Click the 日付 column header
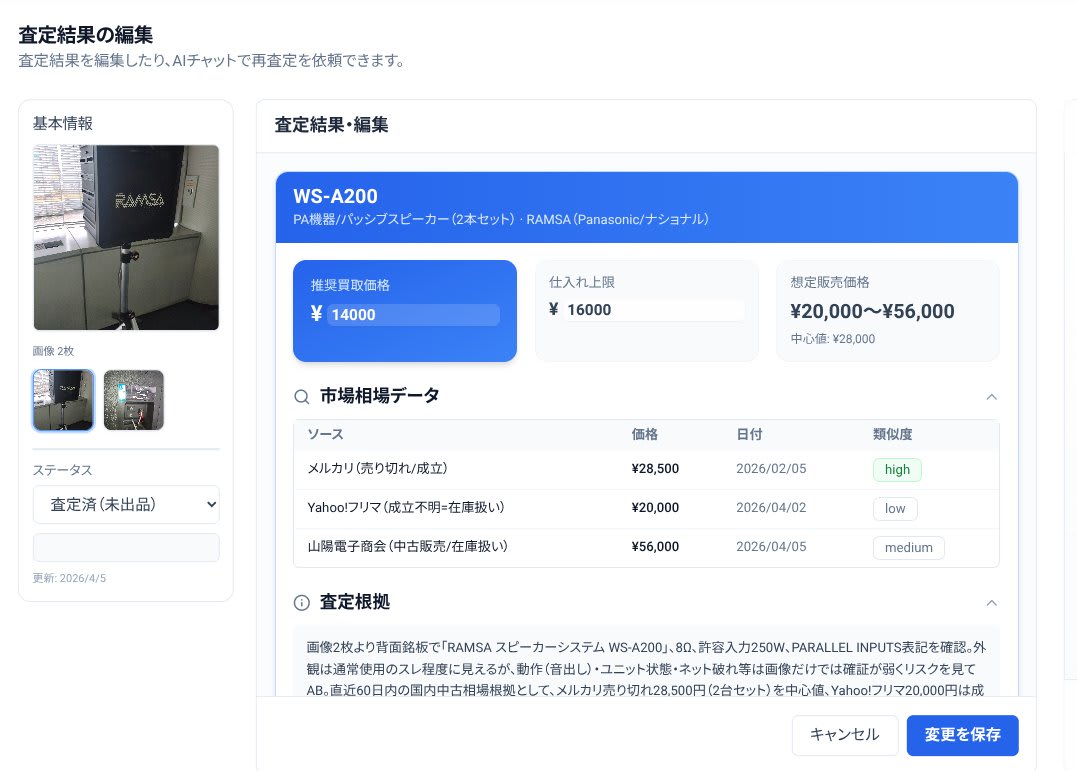The image size is (1077, 771). click(749, 434)
